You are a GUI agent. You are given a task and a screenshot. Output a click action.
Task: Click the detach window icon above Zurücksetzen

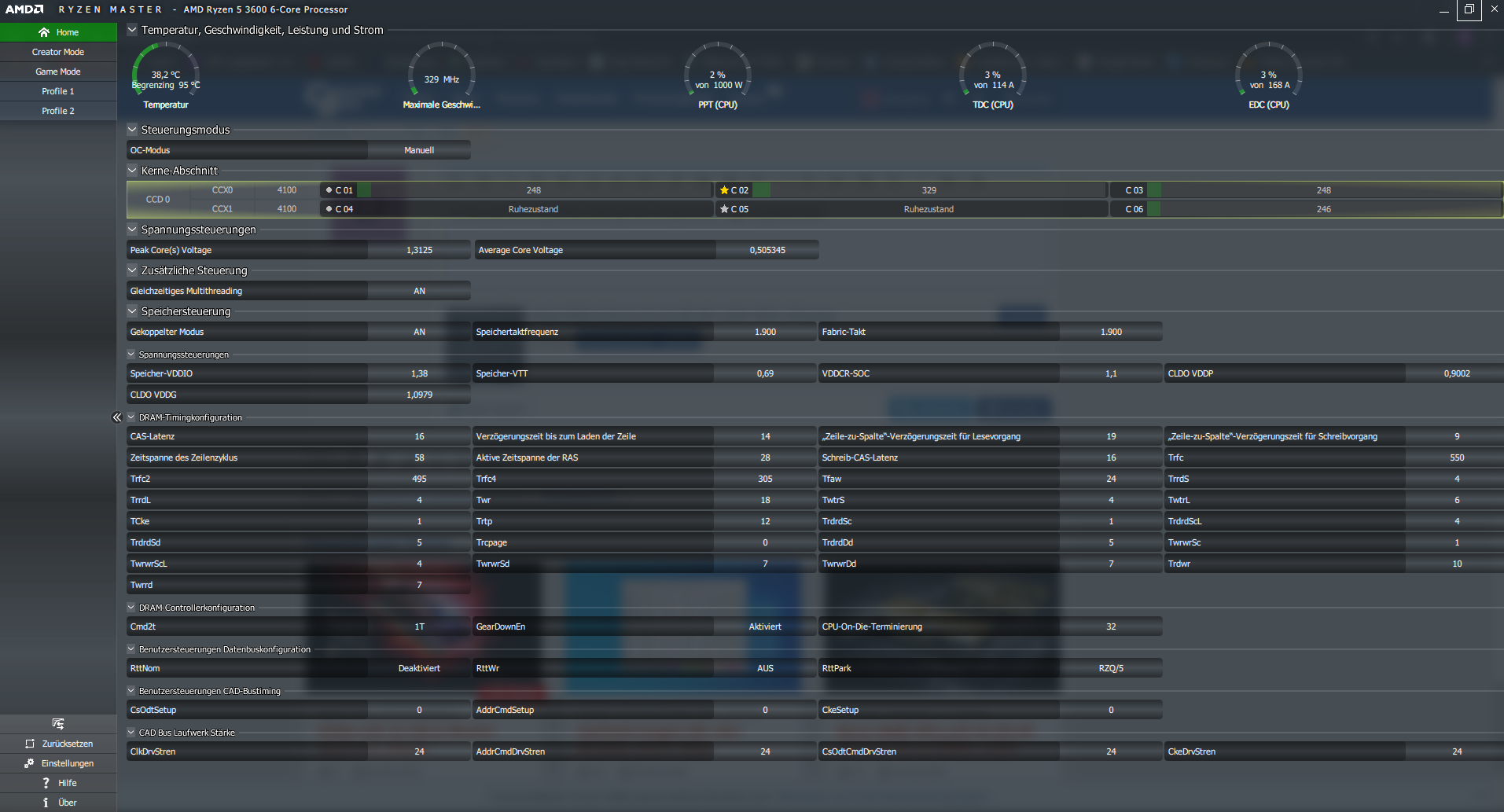click(58, 723)
